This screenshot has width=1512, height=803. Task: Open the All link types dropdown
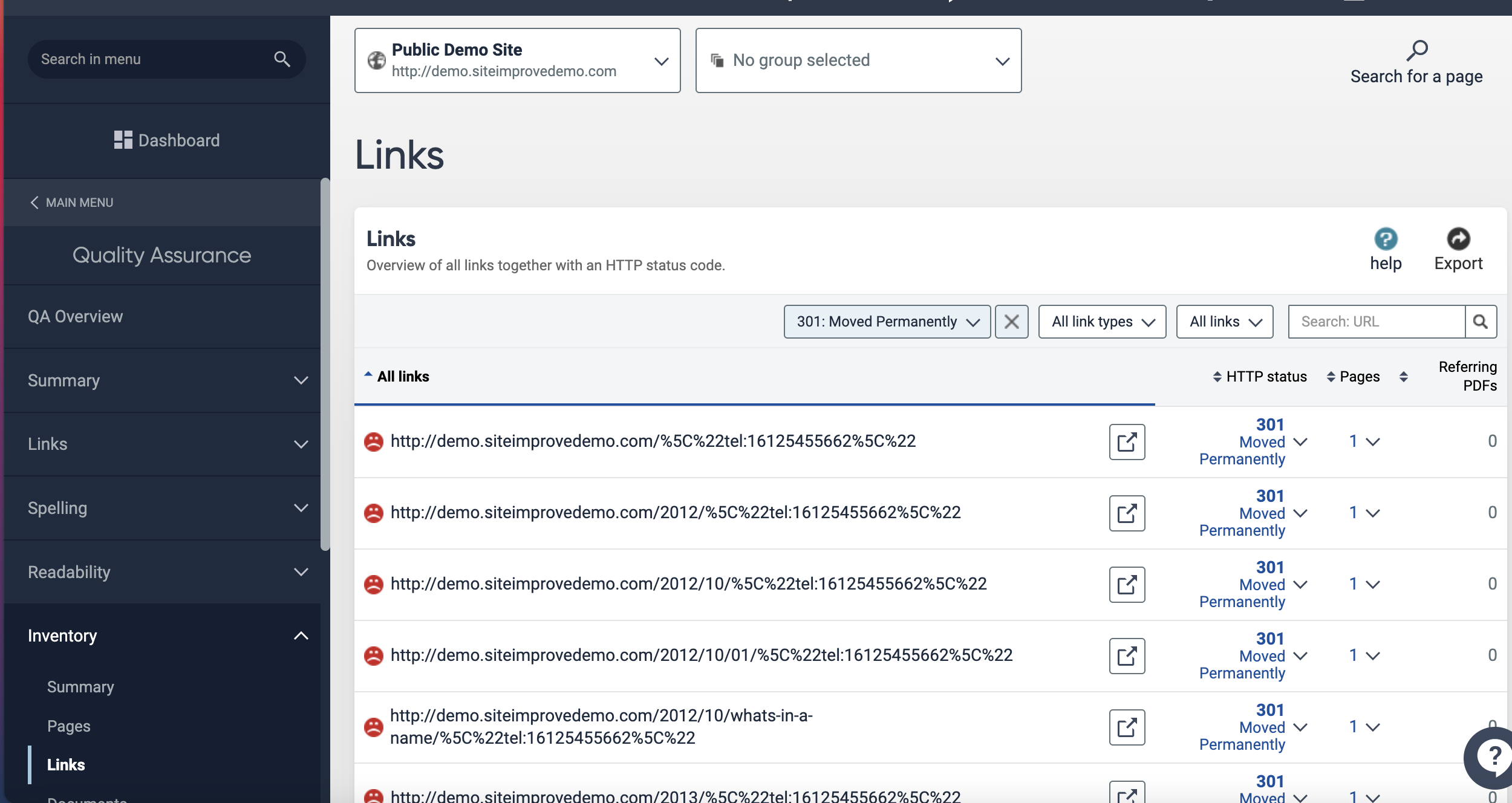coord(1102,322)
